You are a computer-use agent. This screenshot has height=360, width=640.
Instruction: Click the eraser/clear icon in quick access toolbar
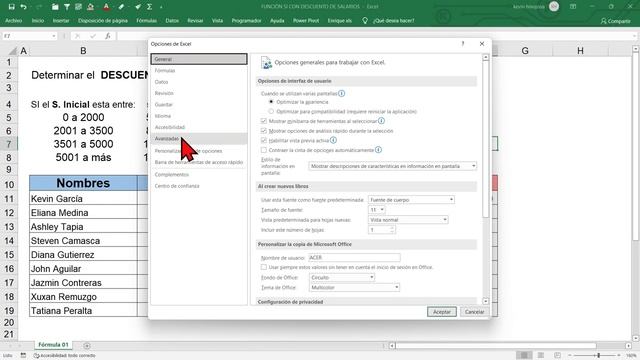tap(121, 7)
